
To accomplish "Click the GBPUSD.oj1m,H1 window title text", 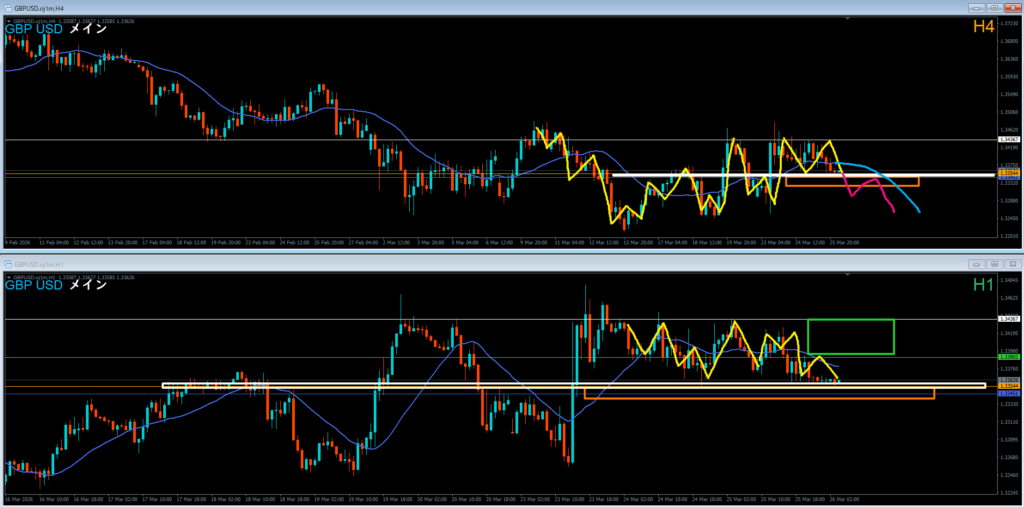I will tap(37, 264).
